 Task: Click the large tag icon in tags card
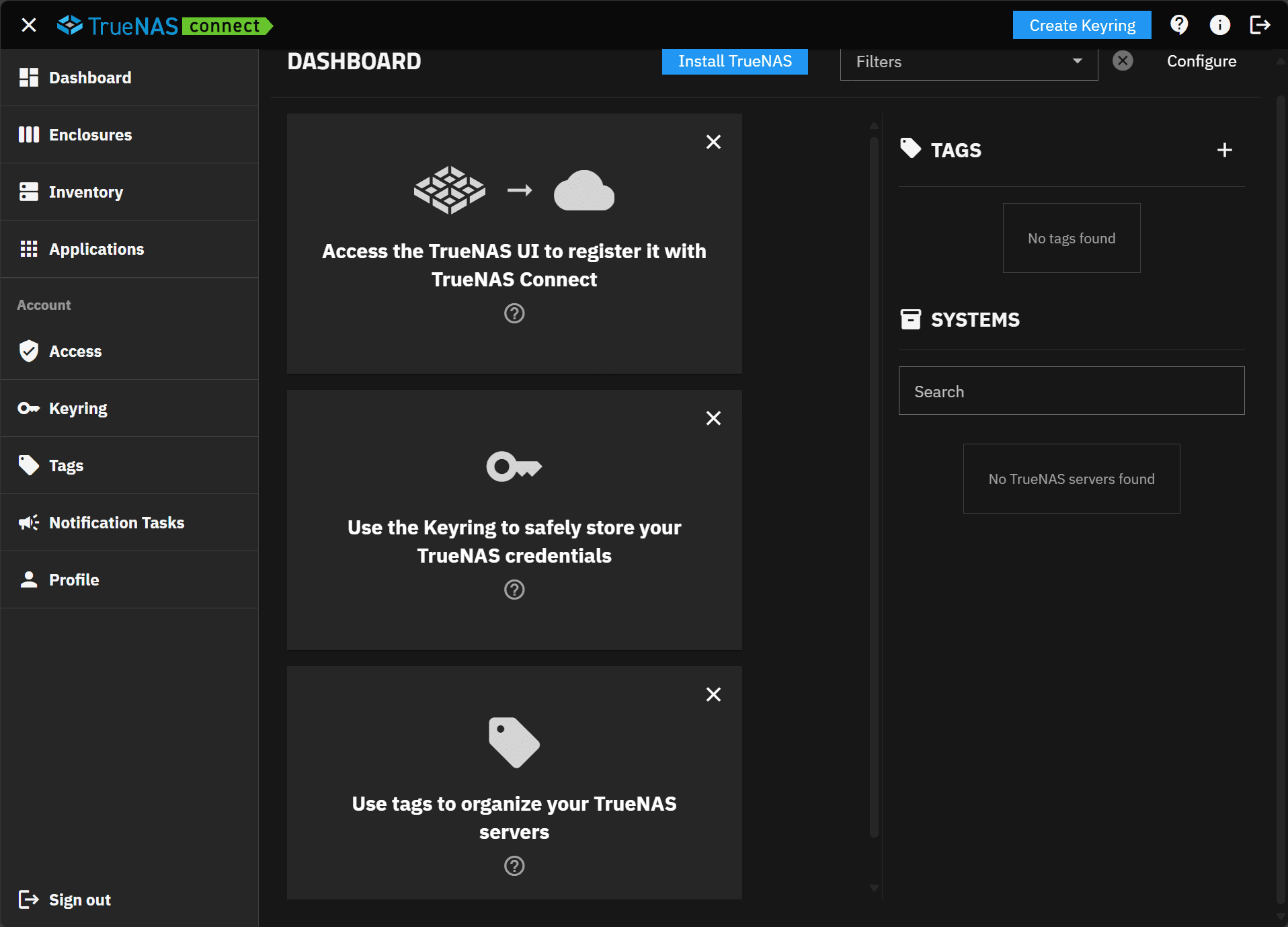pos(514,742)
